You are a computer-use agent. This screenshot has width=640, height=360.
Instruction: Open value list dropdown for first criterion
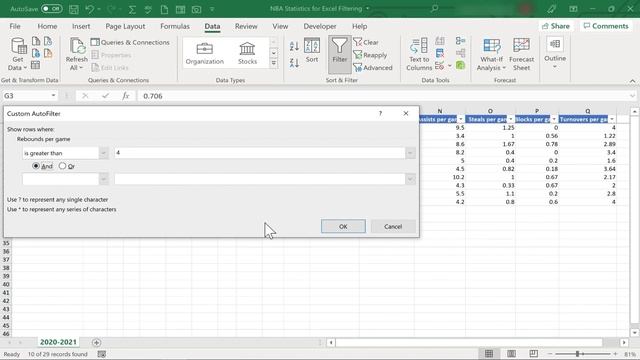click(x=410, y=153)
